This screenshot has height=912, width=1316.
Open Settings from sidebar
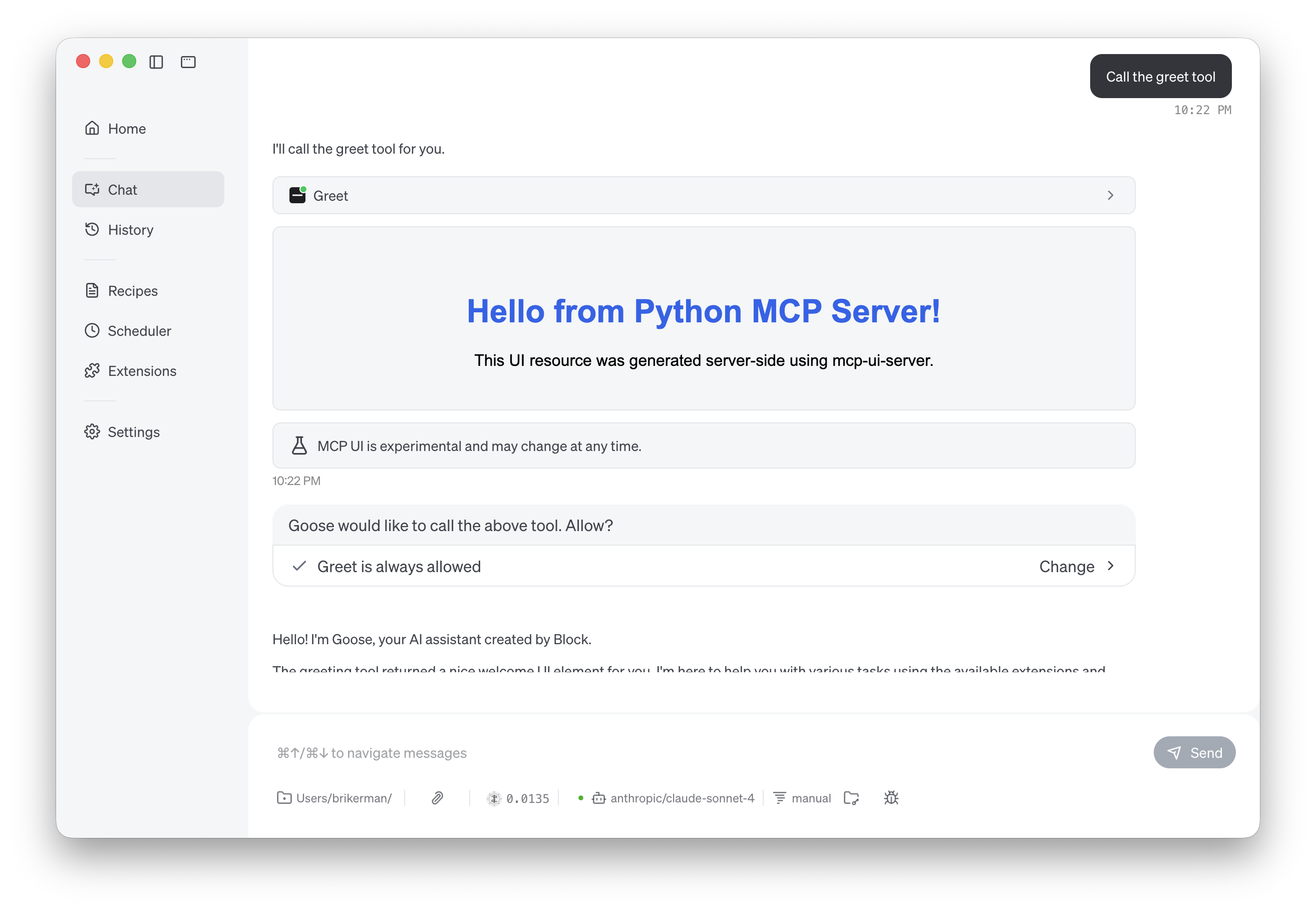(x=133, y=432)
